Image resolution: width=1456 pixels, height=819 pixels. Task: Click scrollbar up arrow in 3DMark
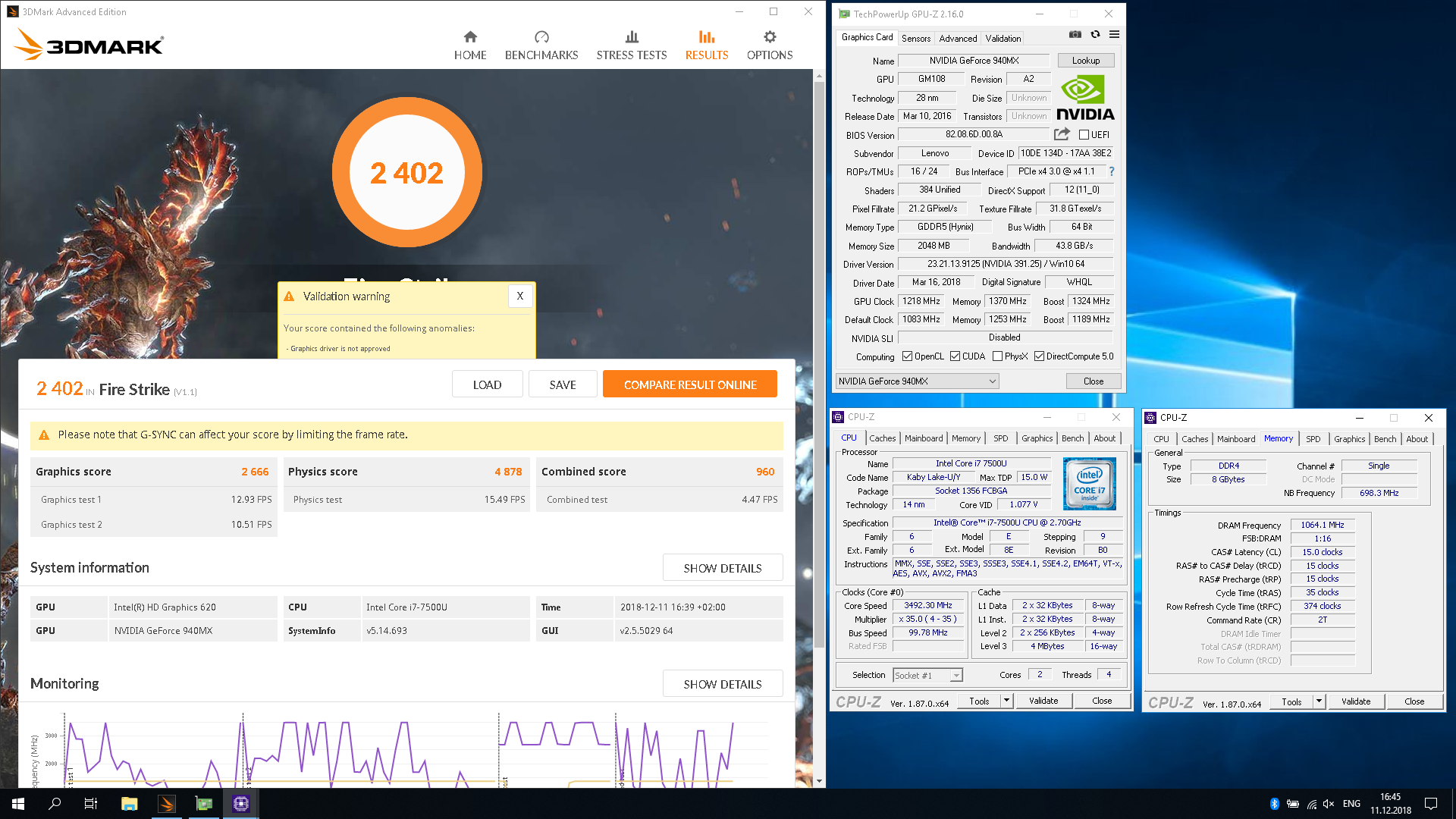tap(819, 76)
